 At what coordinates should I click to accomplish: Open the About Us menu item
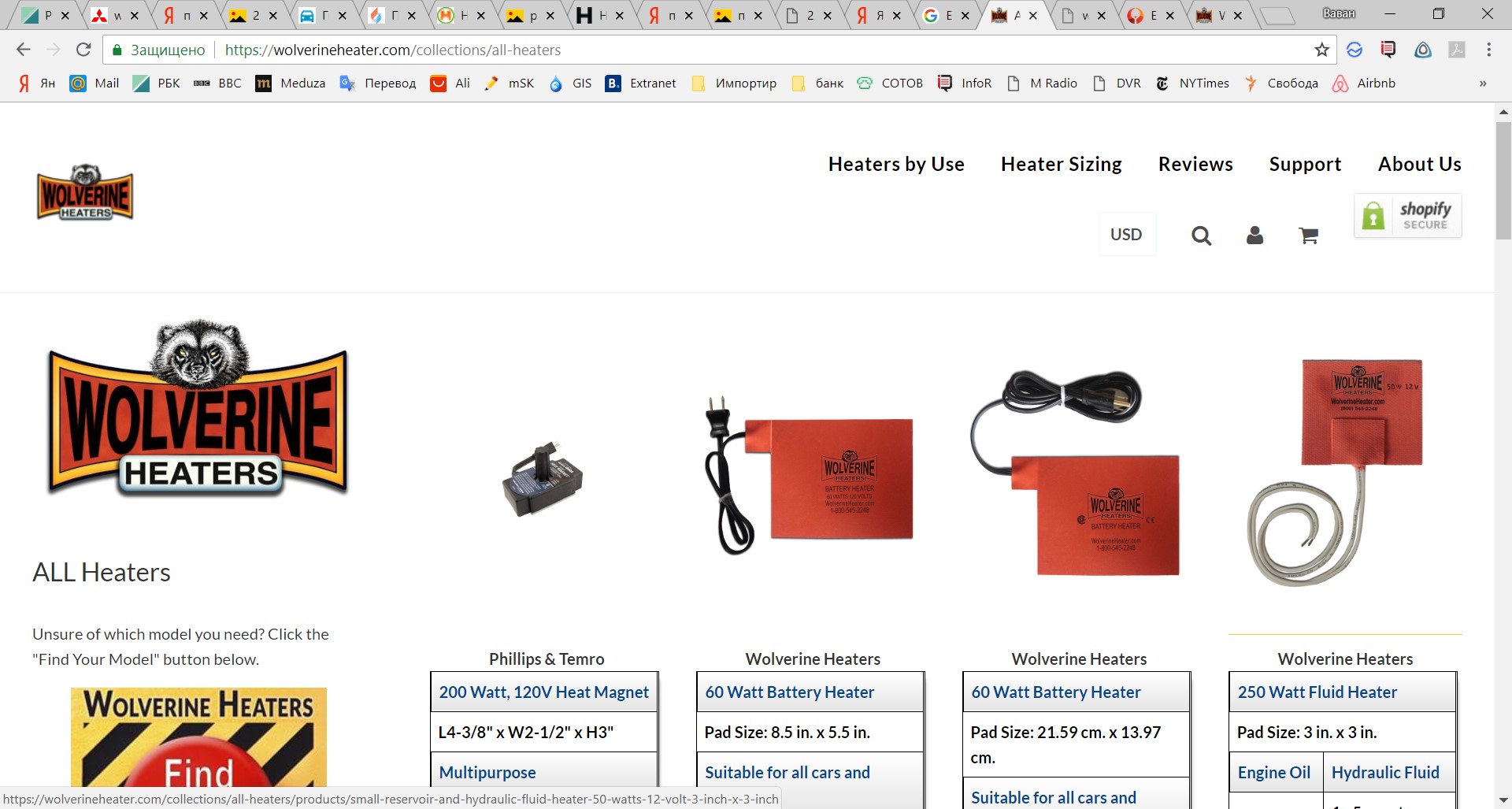point(1419,164)
